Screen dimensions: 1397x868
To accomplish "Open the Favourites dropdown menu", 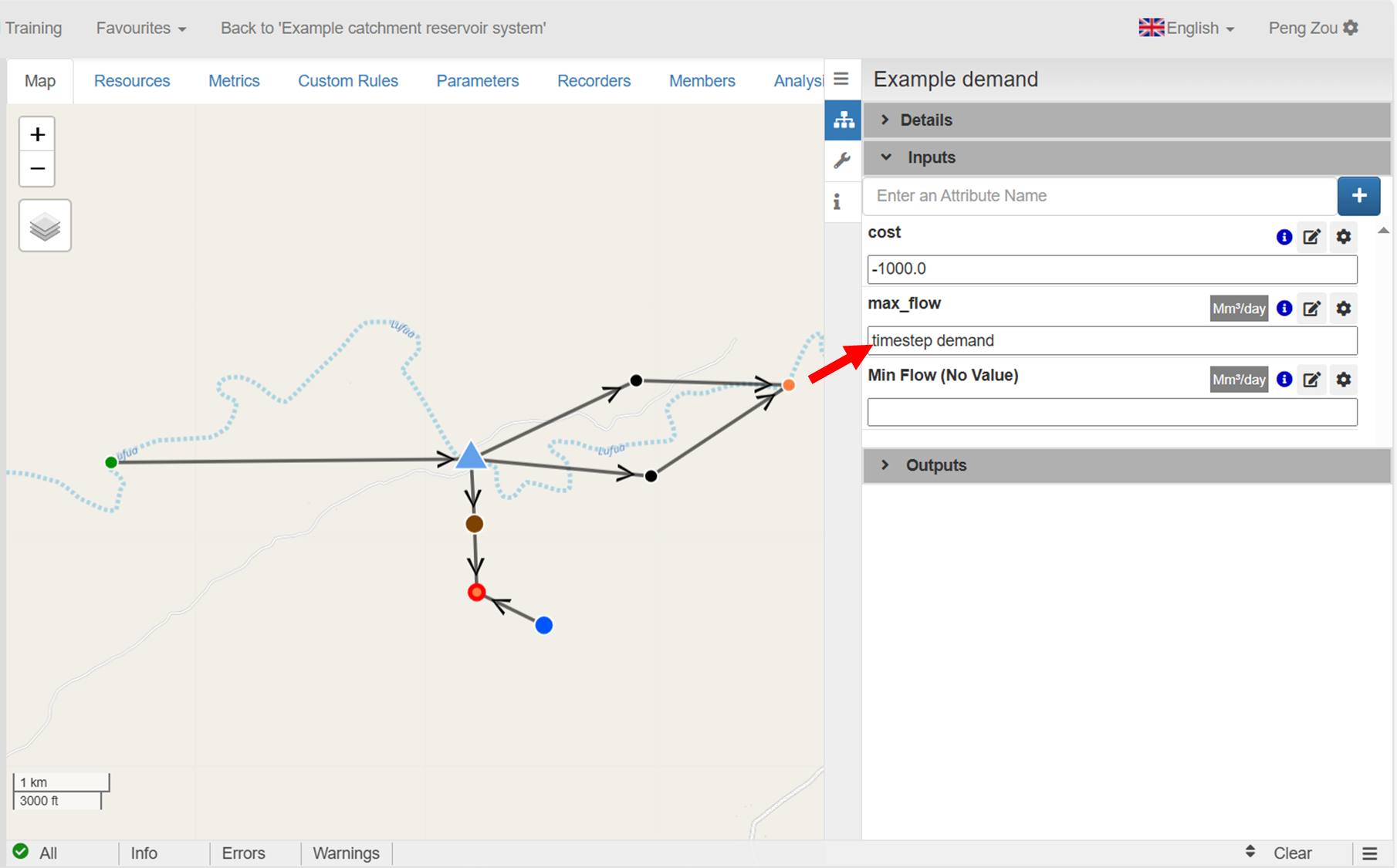I will point(140,29).
